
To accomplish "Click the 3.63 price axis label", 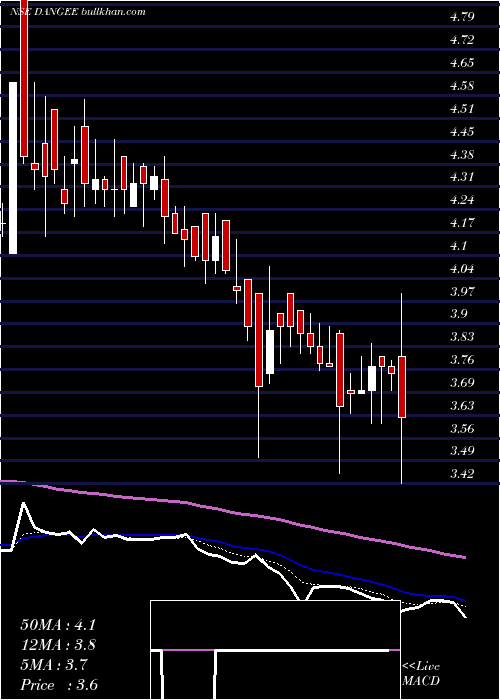I will tap(462, 406).
